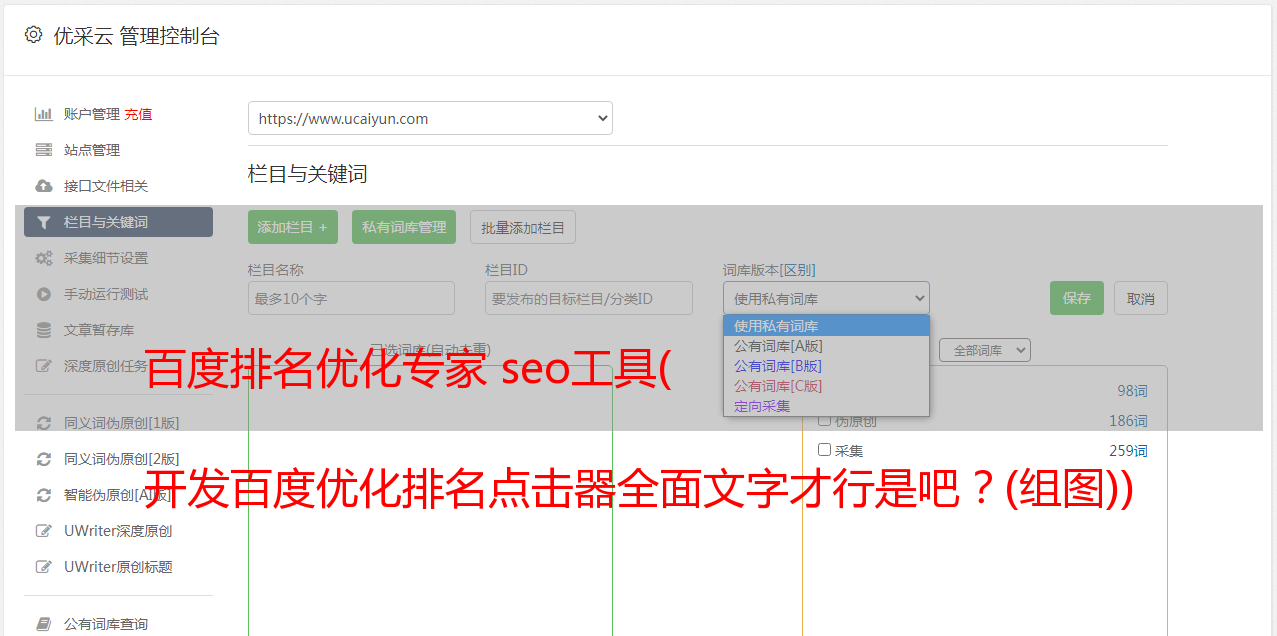The height and width of the screenshot is (636, 1277).
Task: Open 文章暂存库 in the sidebar
Action: [99, 330]
